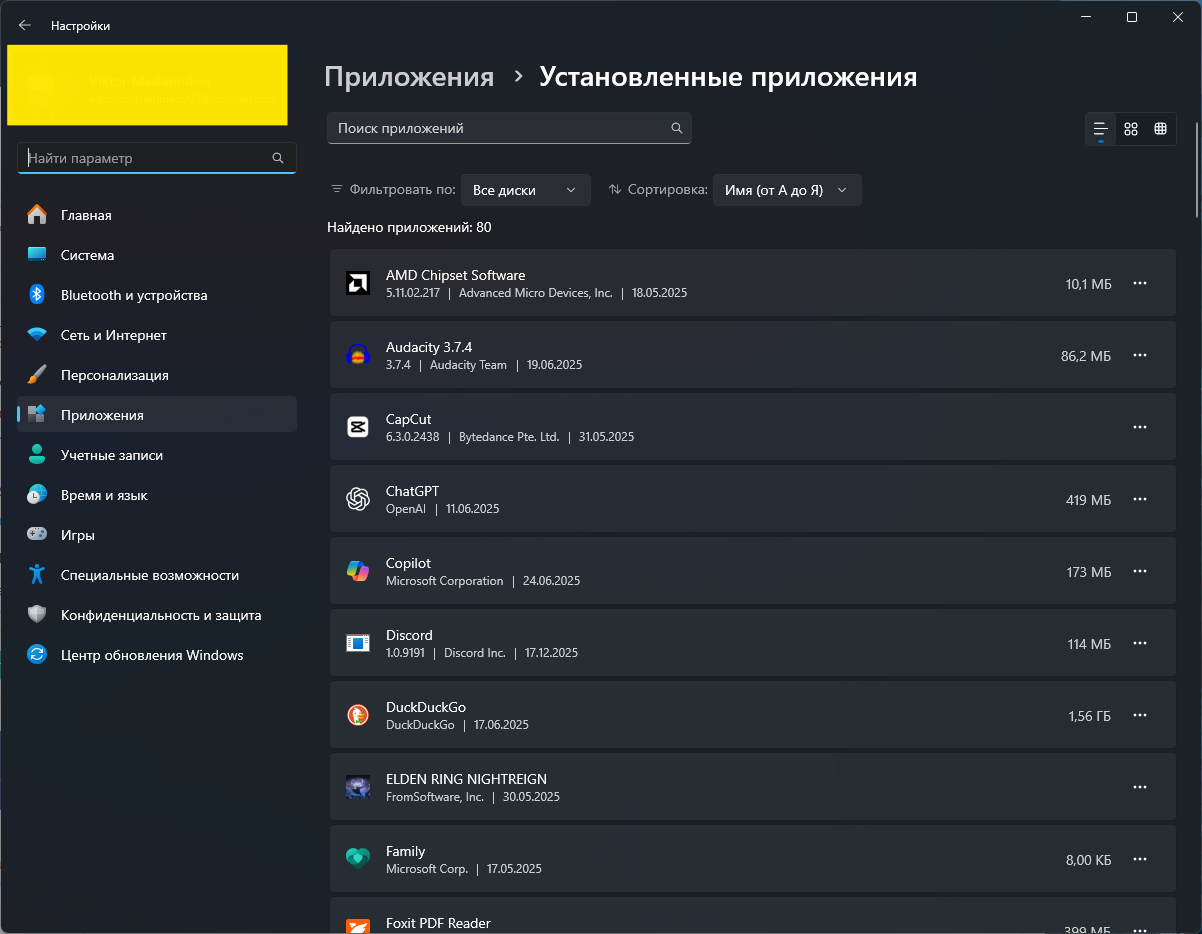1202x934 pixels.
Task: Click the FromSoftware, Inc. publisher text
Action: [x=435, y=797]
